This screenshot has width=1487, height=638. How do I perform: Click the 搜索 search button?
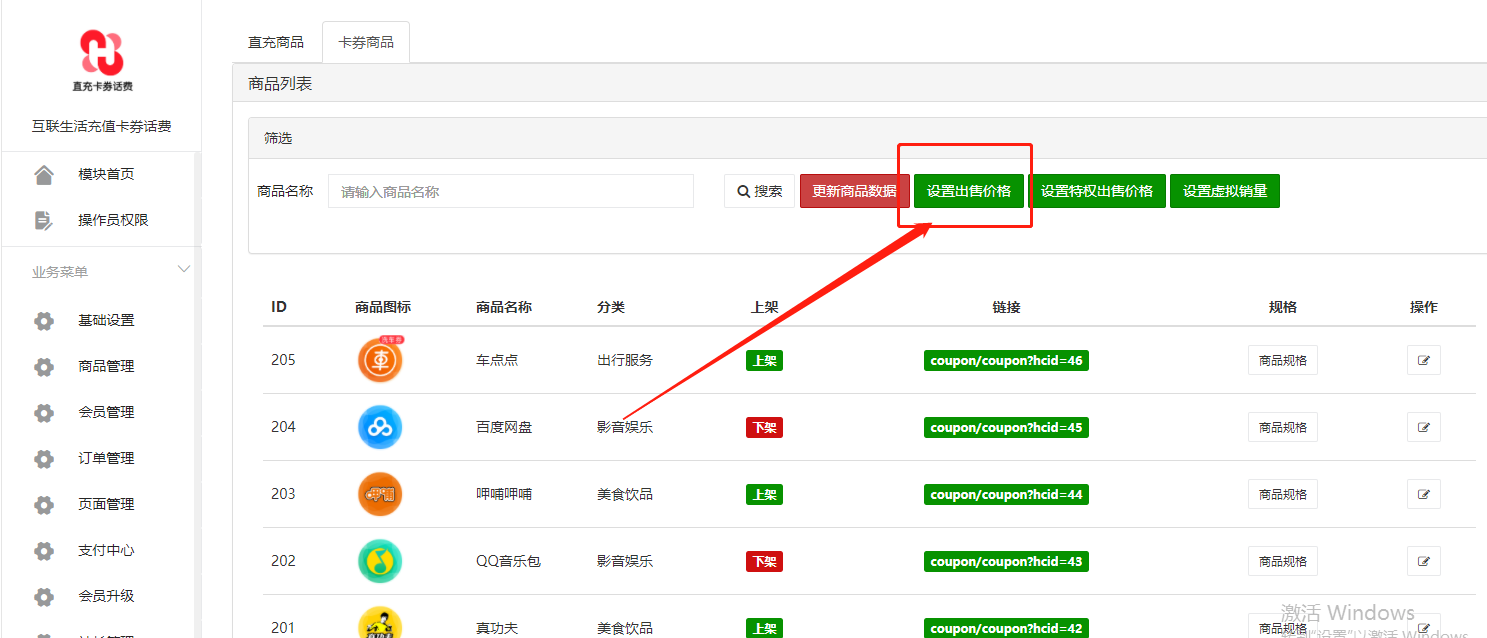click(x=760, y=191)
